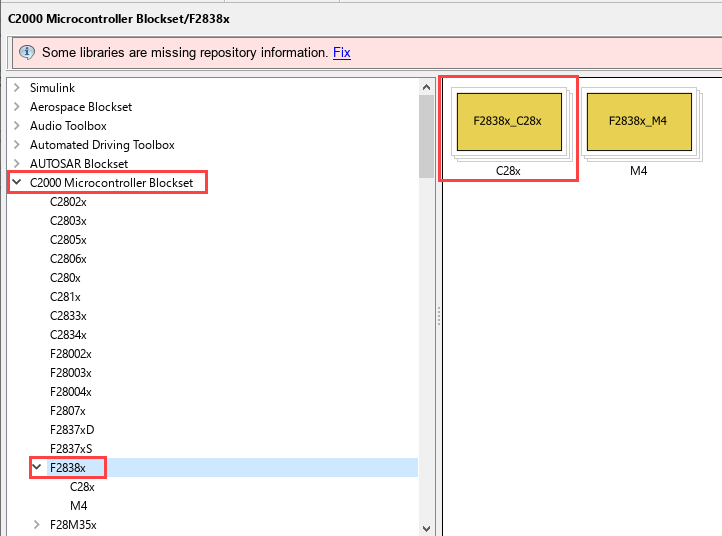Select the F2837xD library entry
The image size is (722, 536).
pos(72,430)
